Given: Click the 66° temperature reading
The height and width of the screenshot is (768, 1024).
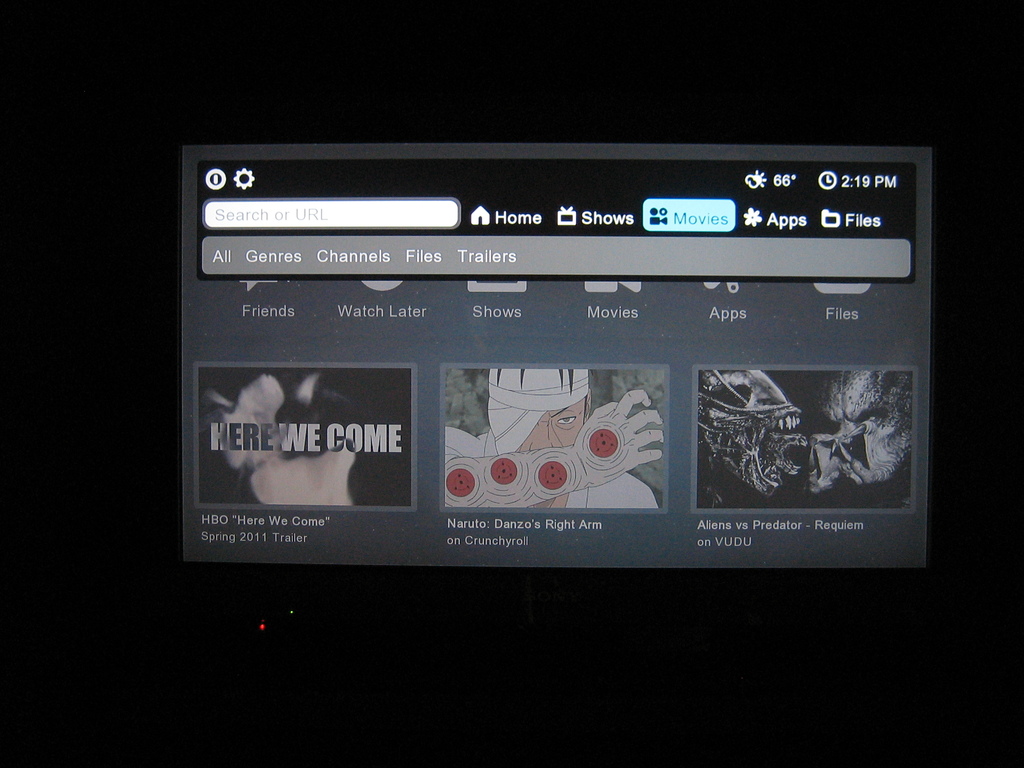Looking at the screenshot, I should tap(784, 180).
